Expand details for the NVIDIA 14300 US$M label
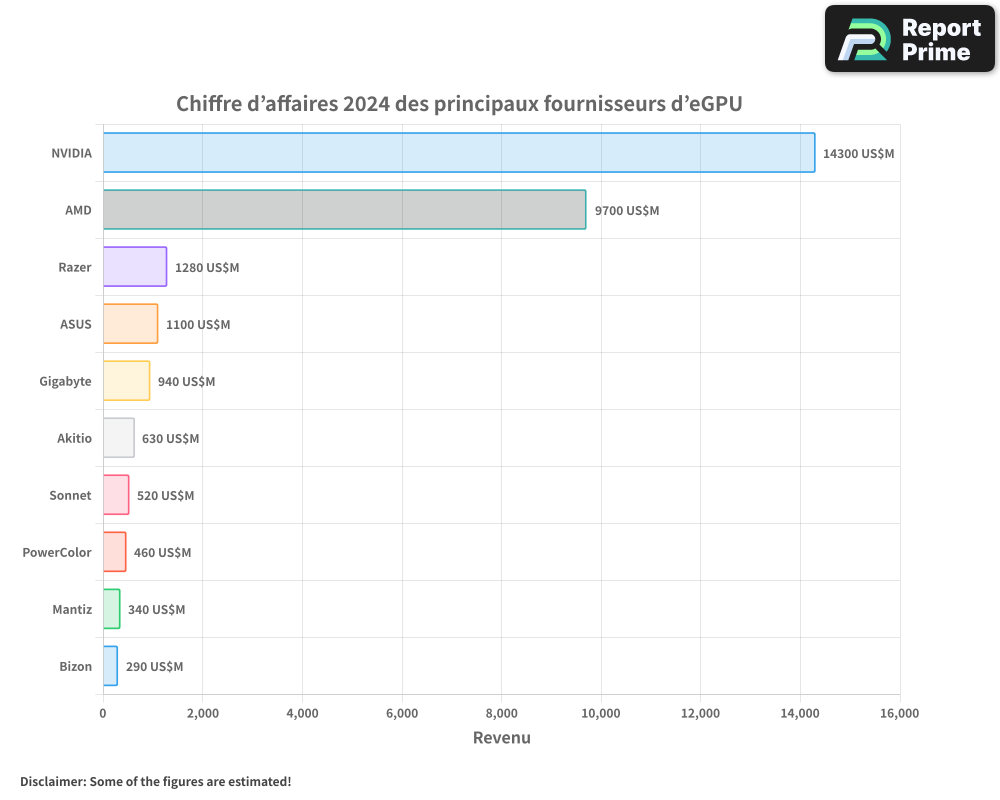Image resolution: width=1000 pixels, height=800 pixels. pos(857,153)
